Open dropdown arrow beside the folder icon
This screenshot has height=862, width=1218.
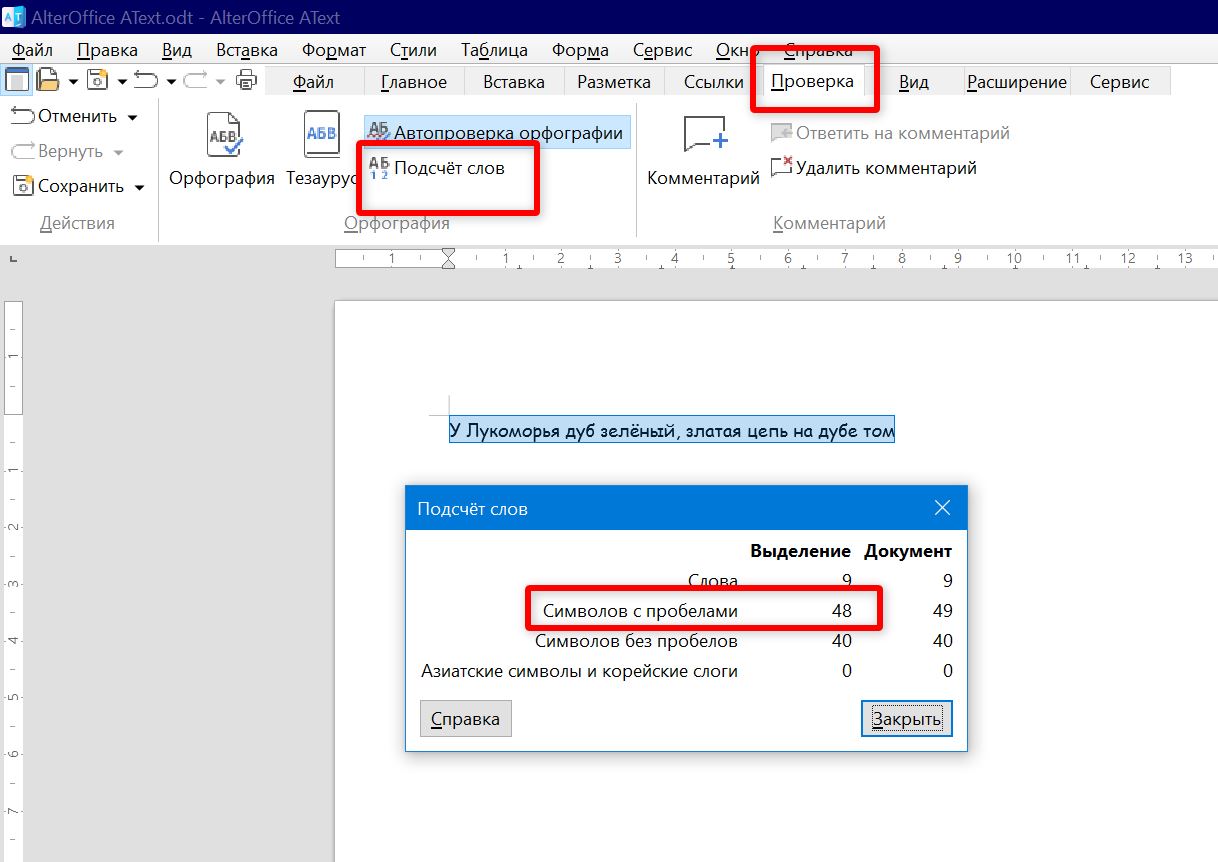coord(71,82)
